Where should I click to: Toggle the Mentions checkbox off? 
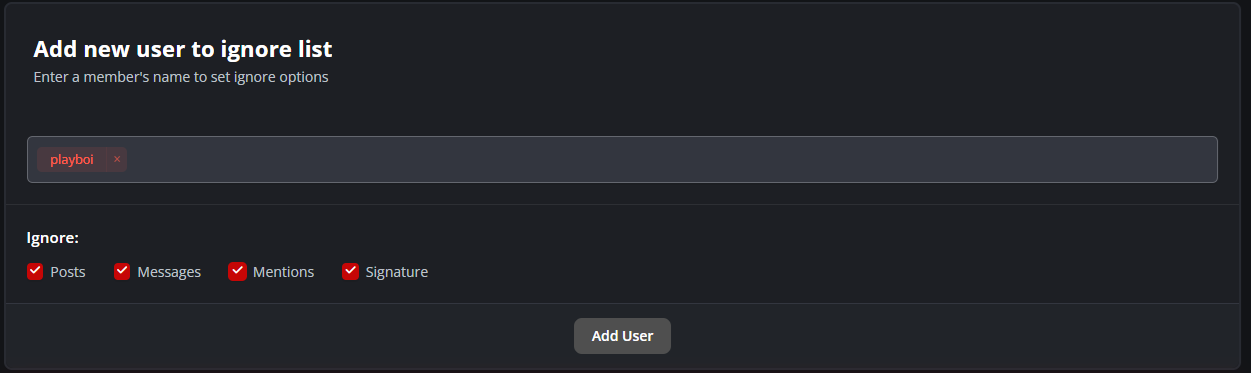[x=237, y=271]
